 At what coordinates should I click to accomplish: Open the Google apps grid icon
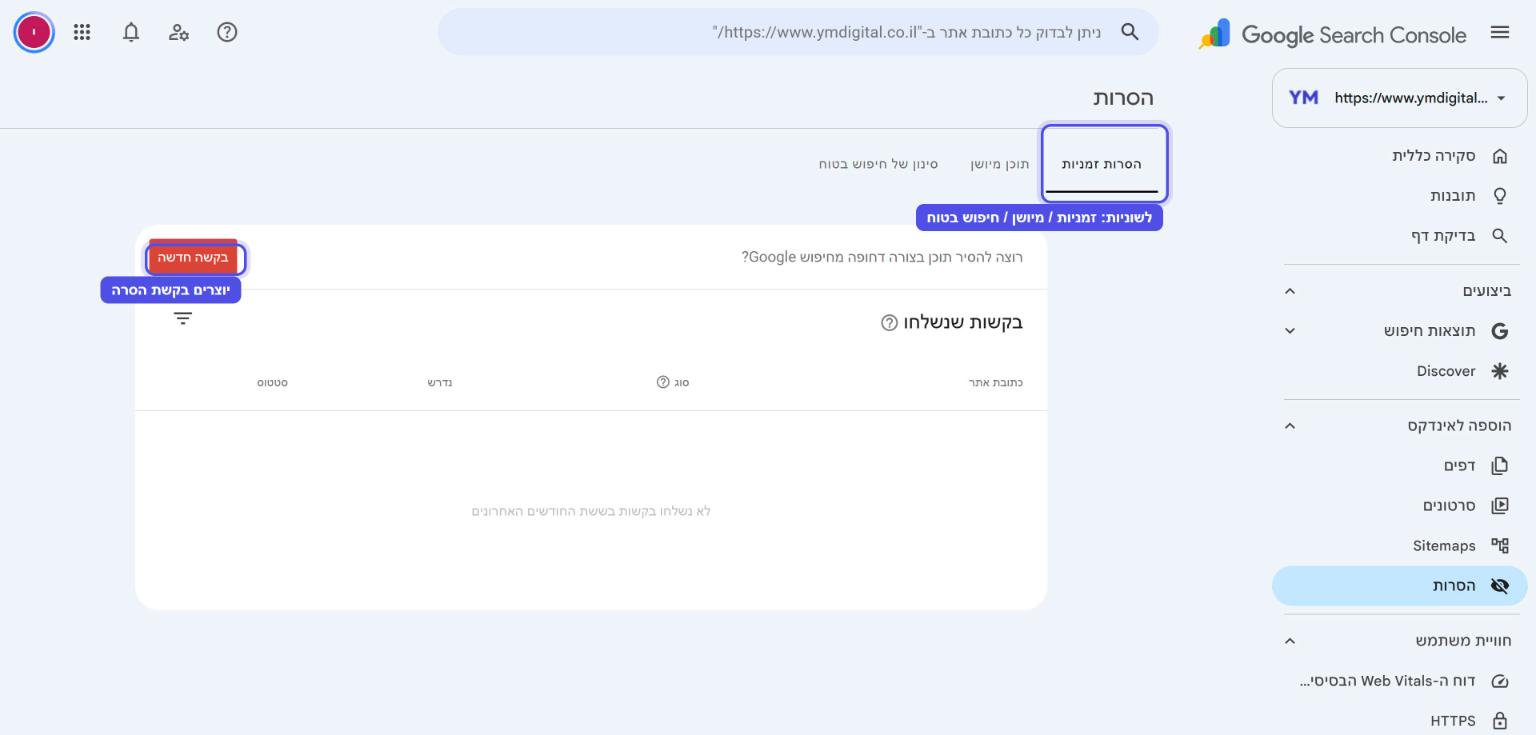[82, 32]
